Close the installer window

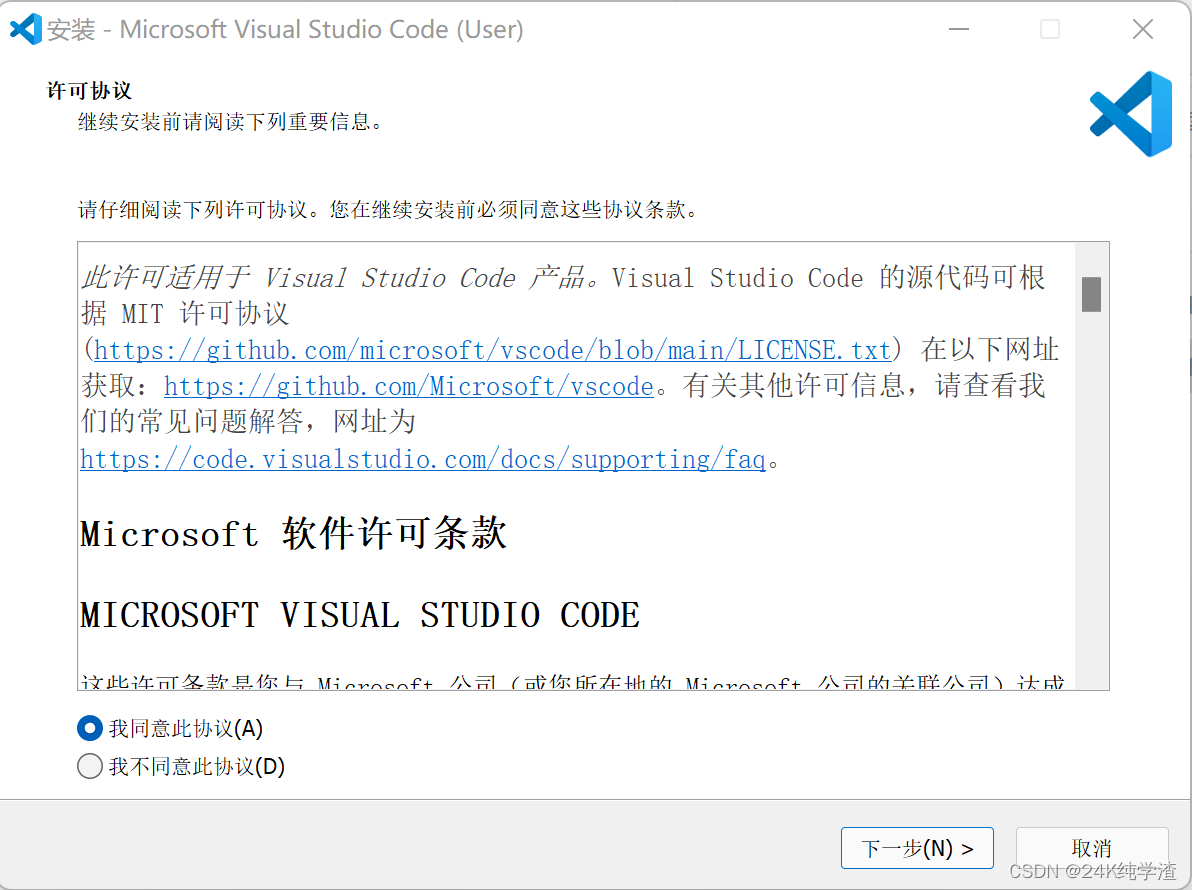1142,30
